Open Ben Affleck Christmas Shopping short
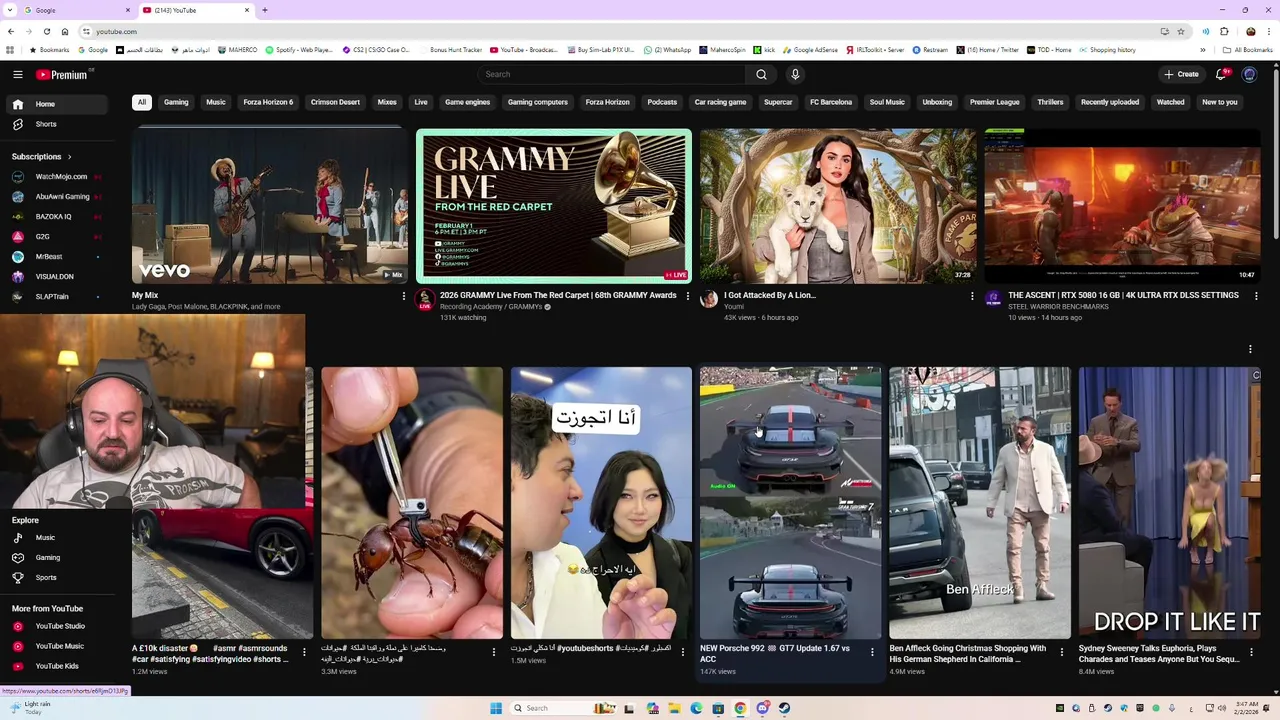The image size is (1280, 720). click(980, 503)
